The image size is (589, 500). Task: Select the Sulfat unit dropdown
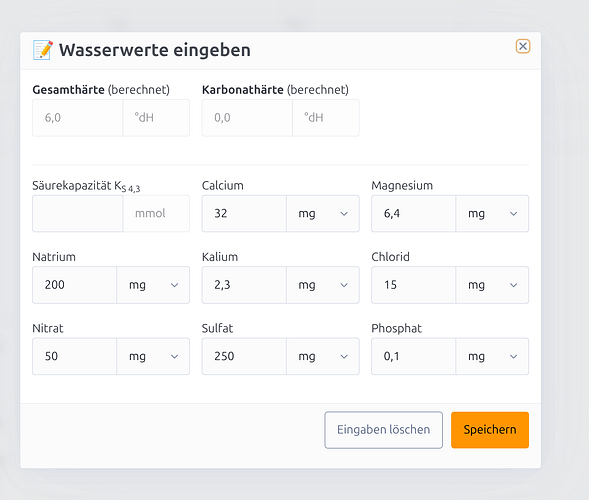[x=323, y=356]
